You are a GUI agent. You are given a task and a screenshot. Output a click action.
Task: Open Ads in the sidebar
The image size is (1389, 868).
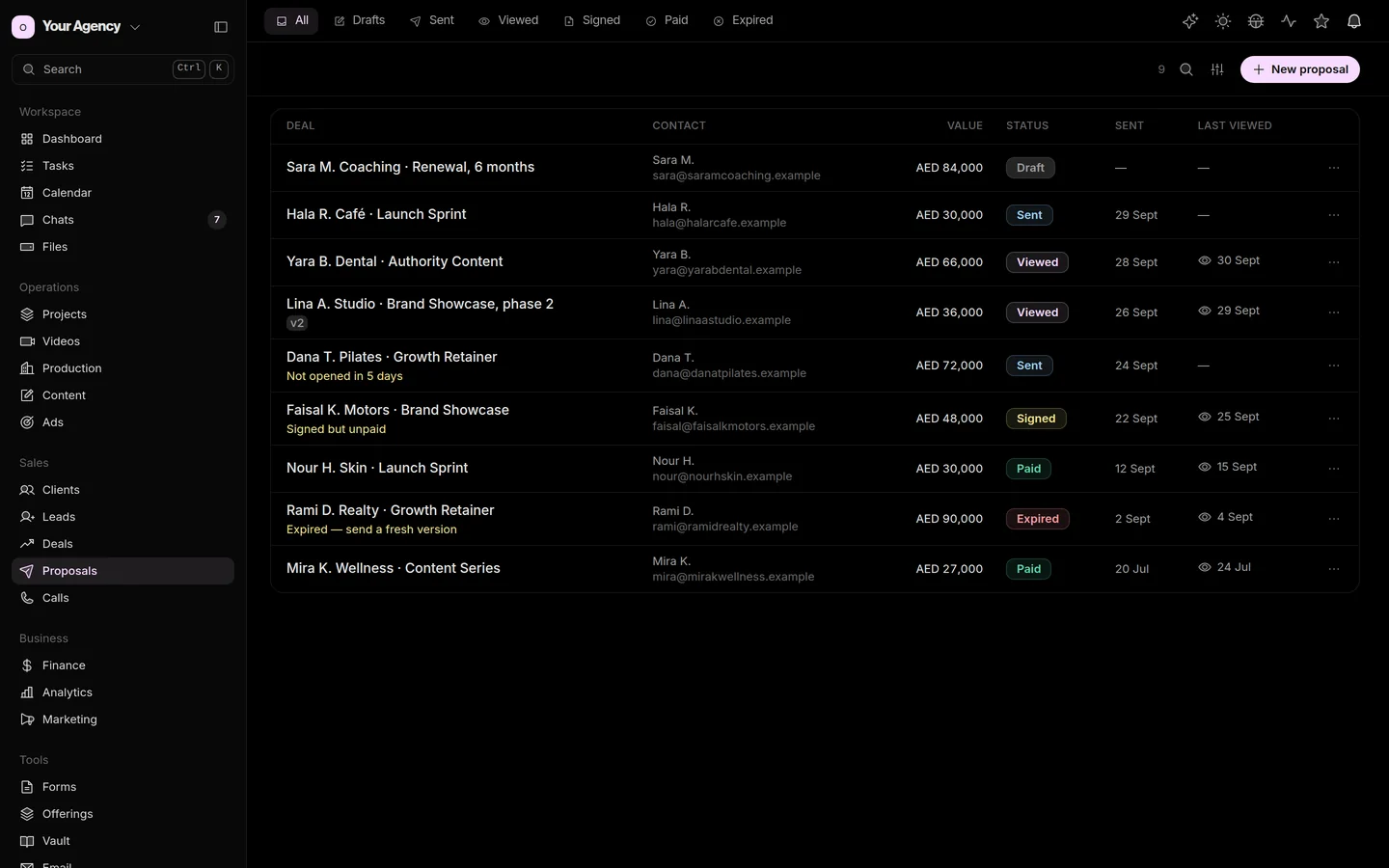[x=123, y=422]
